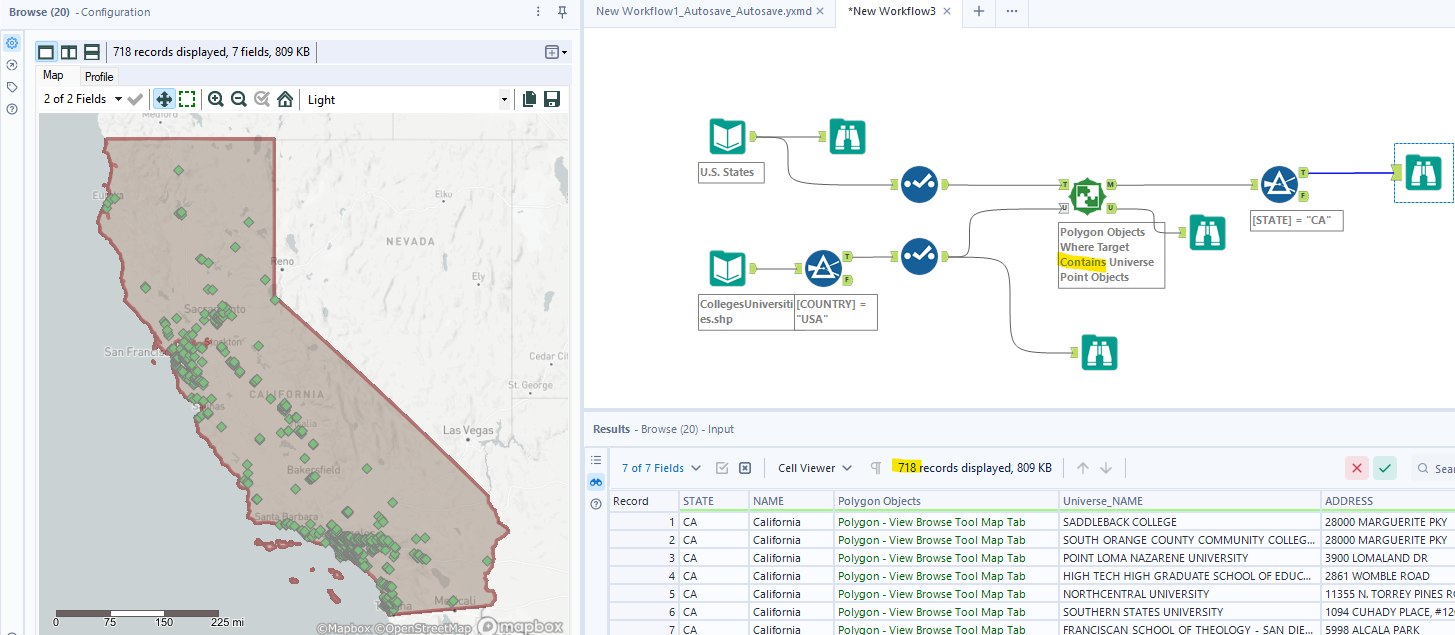Toggle the stacked horizontal split view

click(x=92, y=52)
